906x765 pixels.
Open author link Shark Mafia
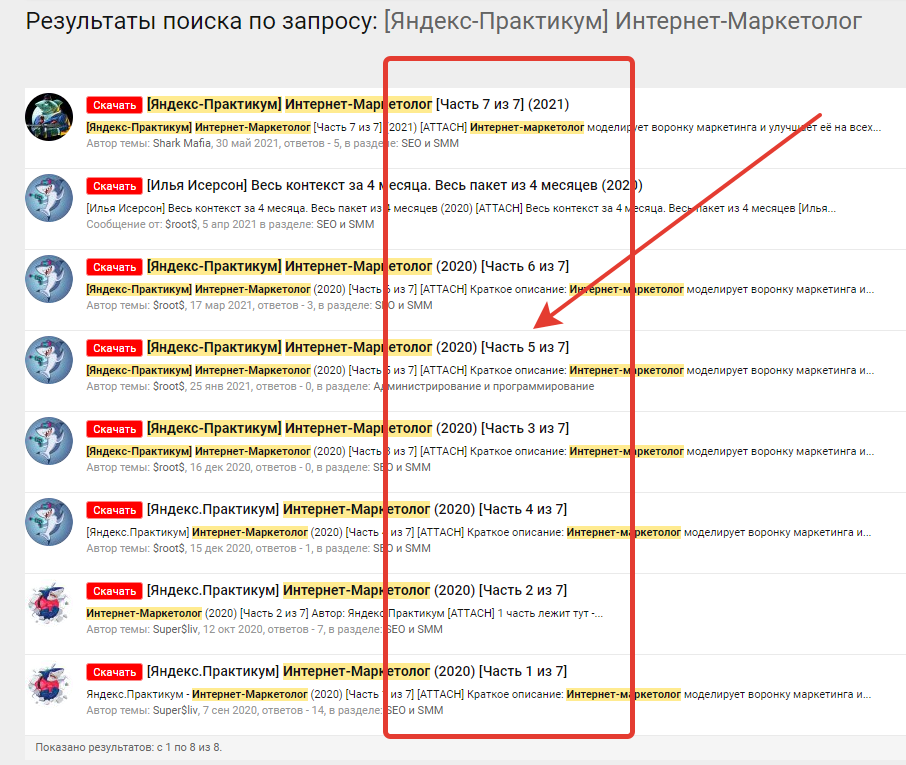tap(181, 143)
